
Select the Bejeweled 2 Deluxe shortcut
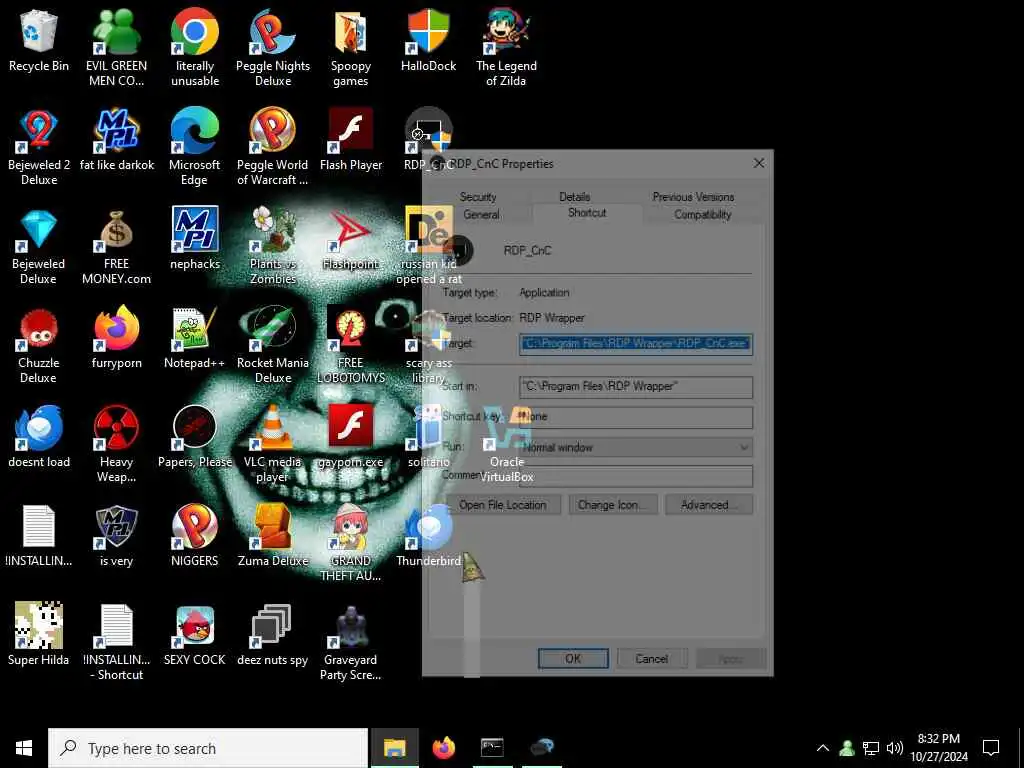coord(39,147)
